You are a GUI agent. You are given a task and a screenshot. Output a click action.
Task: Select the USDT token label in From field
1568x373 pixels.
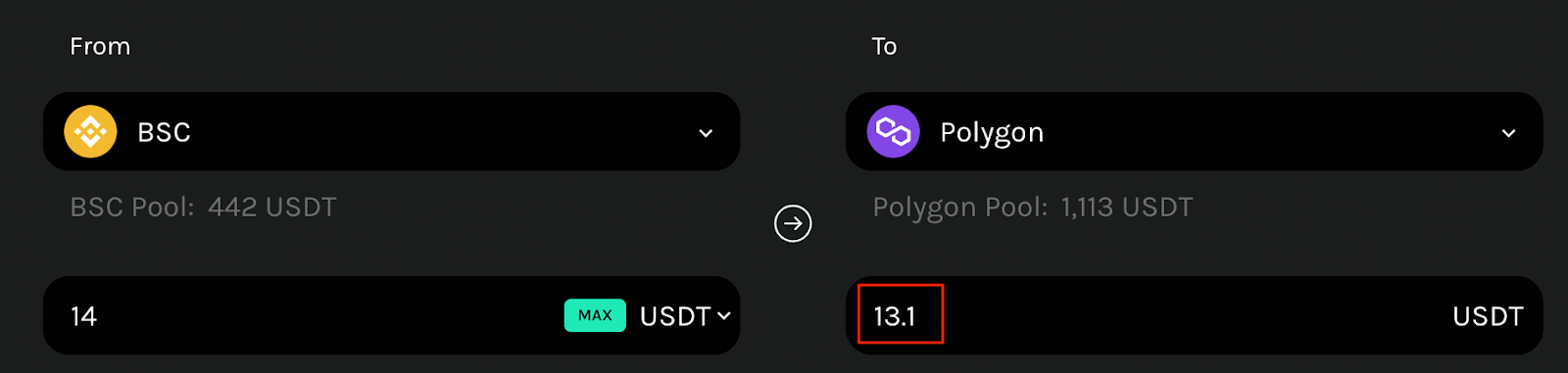[x=675, y=316]
